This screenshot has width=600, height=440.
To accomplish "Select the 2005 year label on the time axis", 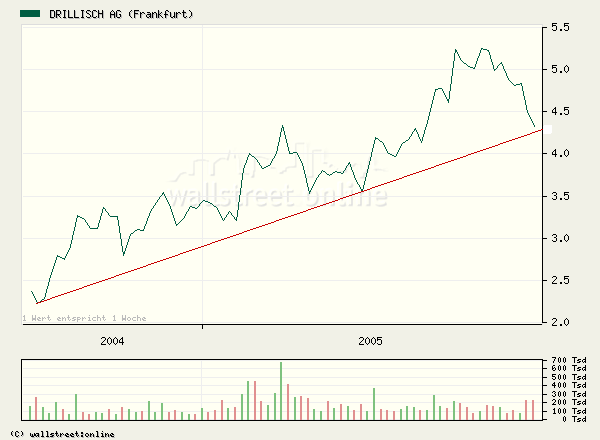I will tap(371, 341).
